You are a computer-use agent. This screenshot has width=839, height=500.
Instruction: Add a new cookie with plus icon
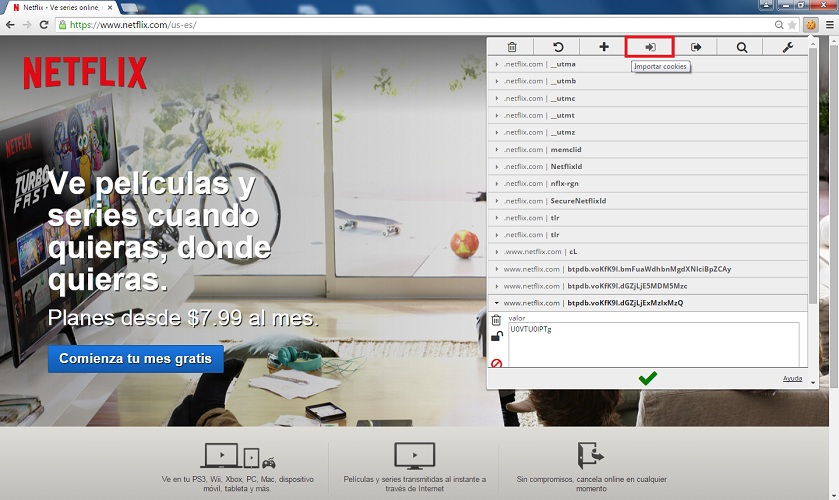click(604, 47)
